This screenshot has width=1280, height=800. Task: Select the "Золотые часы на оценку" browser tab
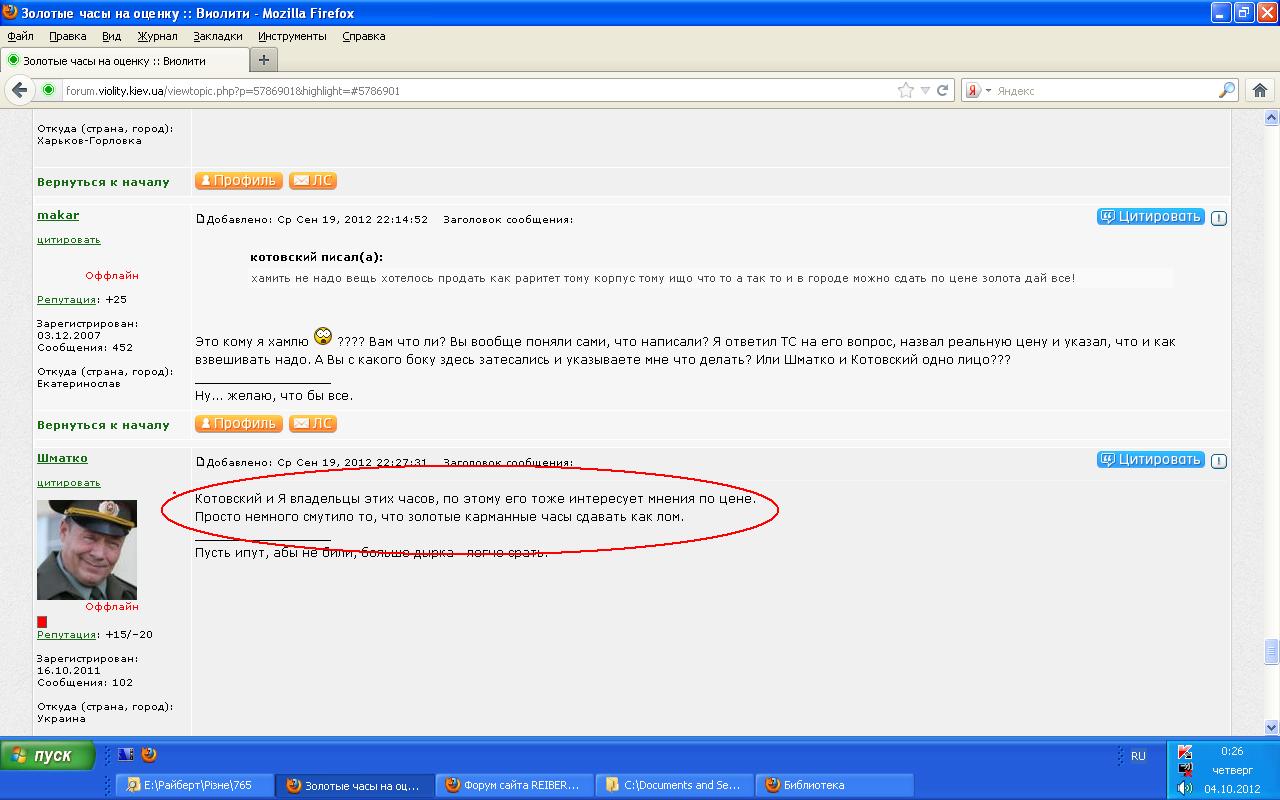pos(124,60)
